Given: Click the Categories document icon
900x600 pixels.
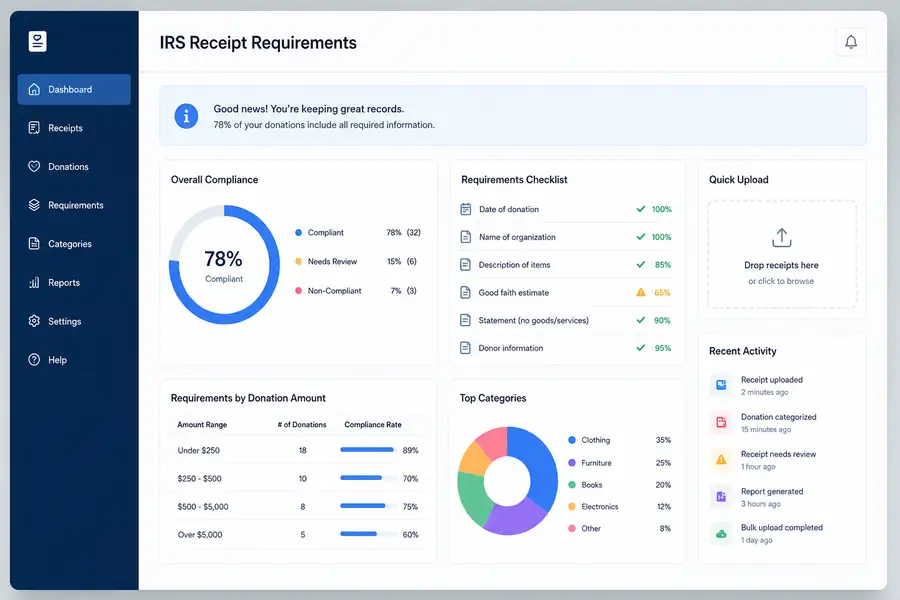Looking at the screenshot, I should (34, 243).
